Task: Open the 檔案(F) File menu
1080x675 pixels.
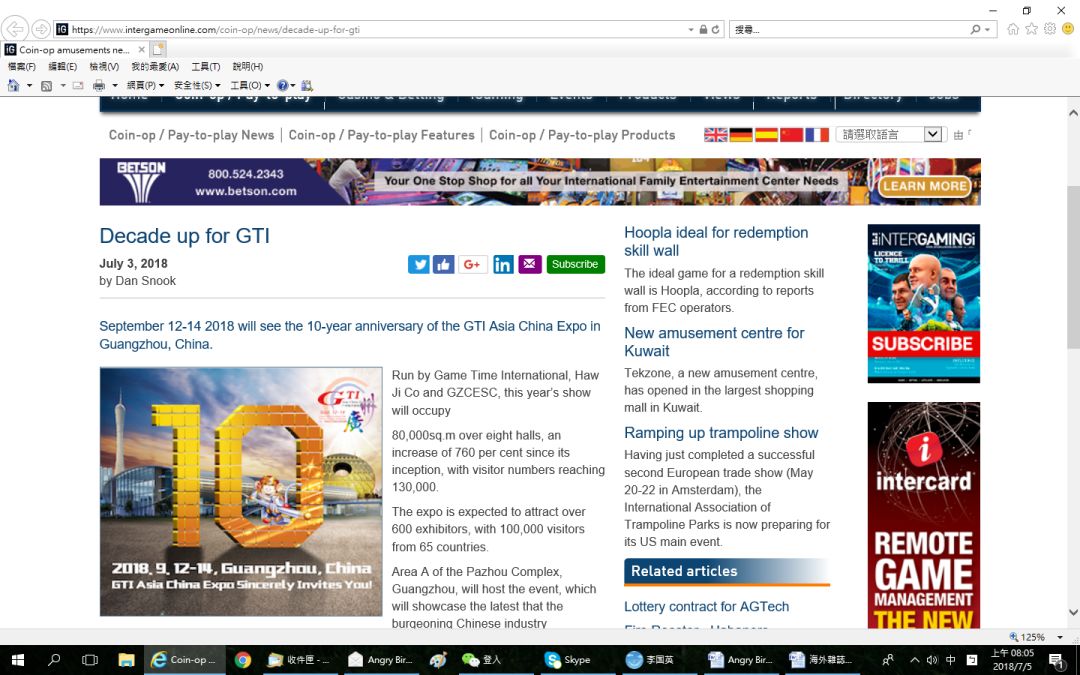Action: [21, 67]
